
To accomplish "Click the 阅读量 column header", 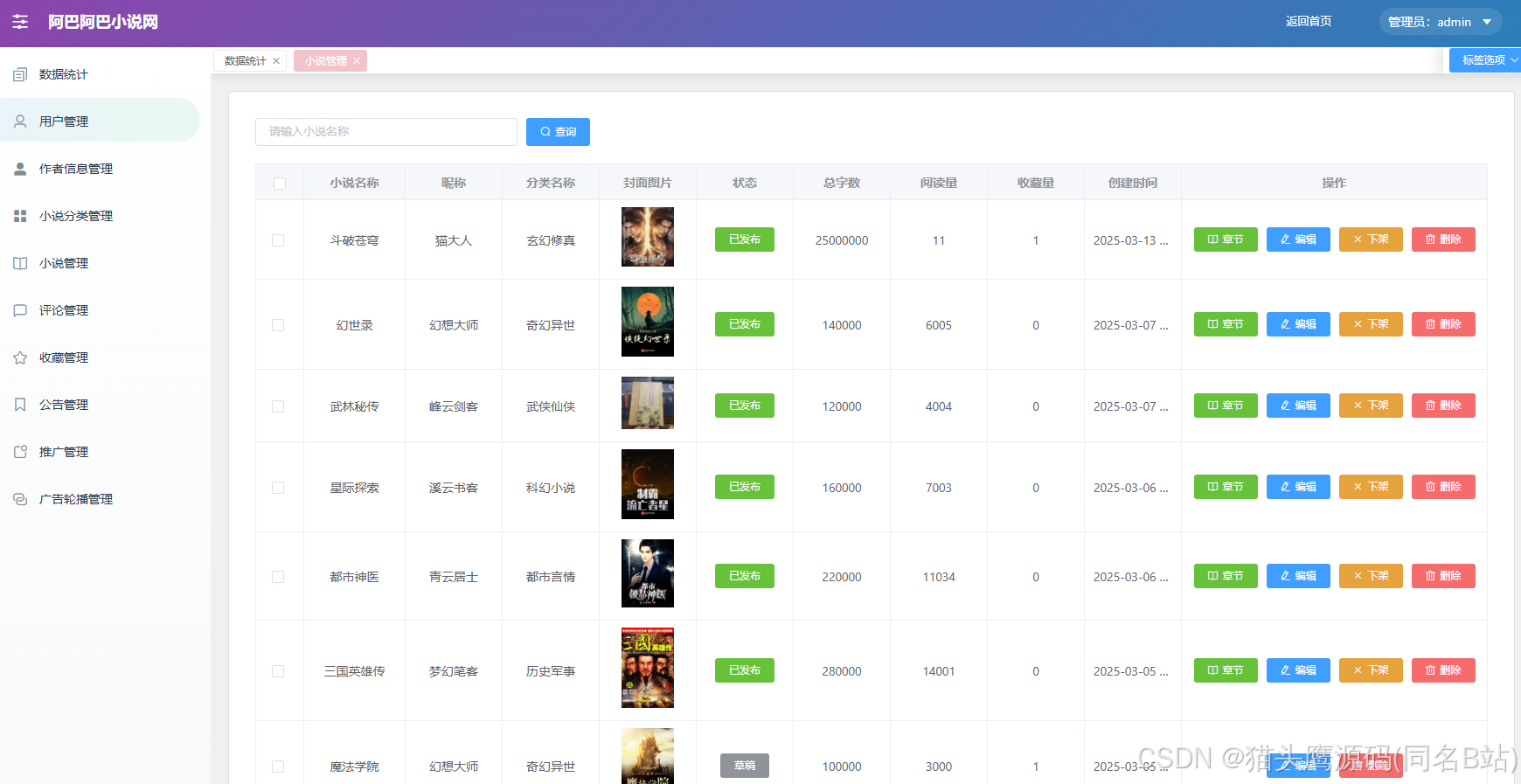I will (x=939, y=183).
